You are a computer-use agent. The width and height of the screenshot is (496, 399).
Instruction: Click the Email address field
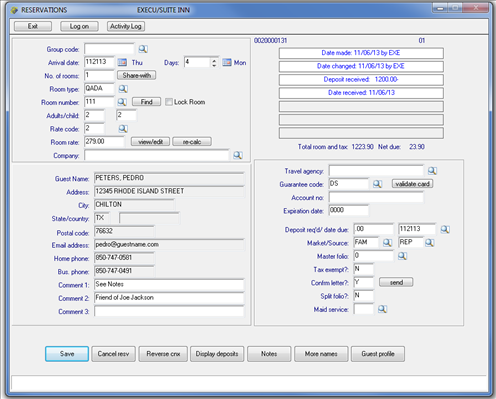point(169,245)
